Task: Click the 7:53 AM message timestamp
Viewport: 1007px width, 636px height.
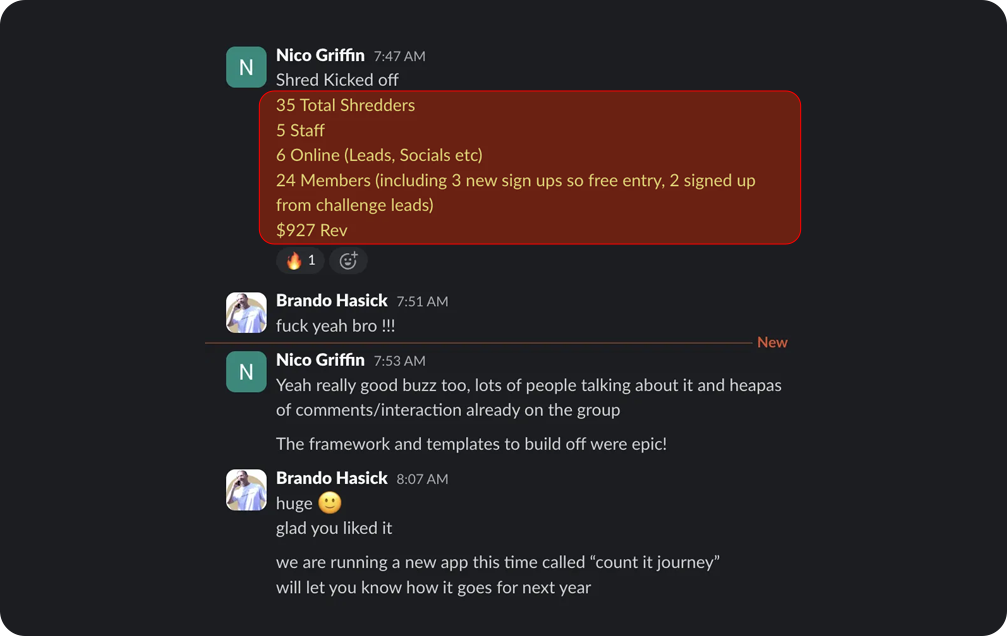Action: [x=399, y=361]
